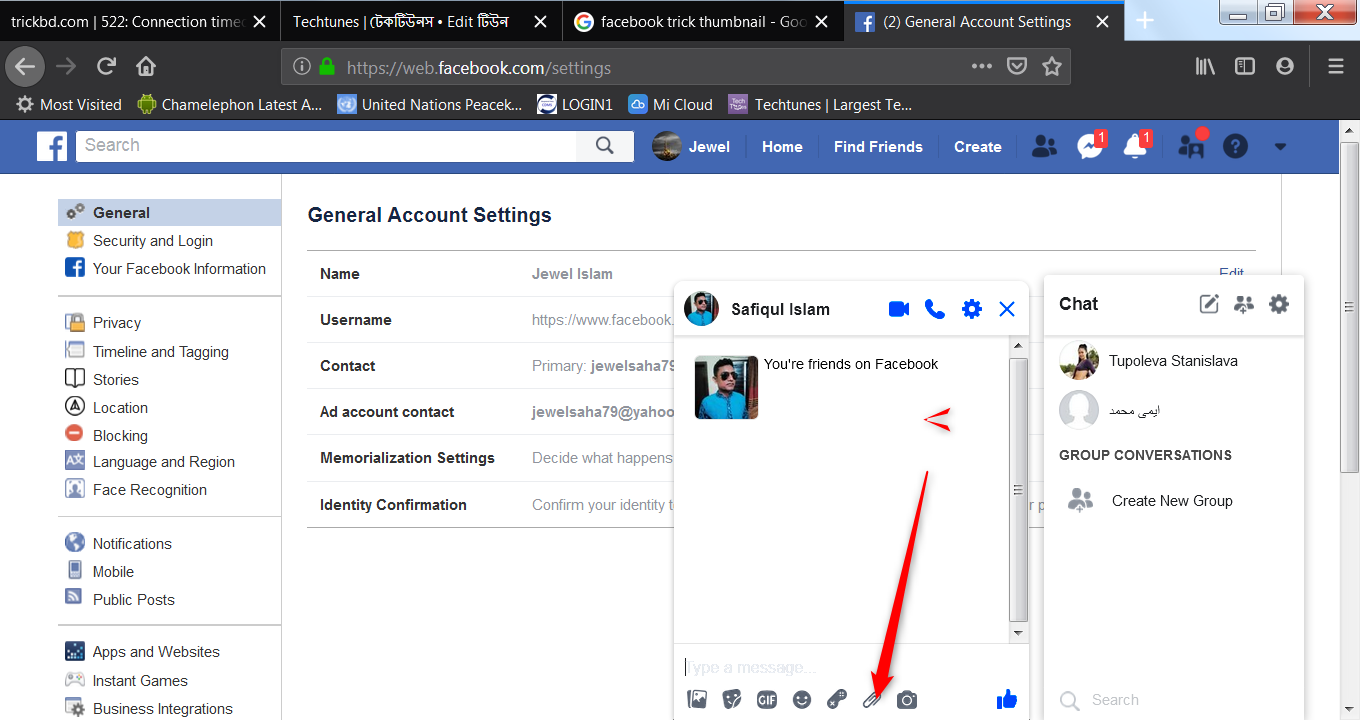Image resolution: width=1360 pixels, height=720 pixels.
Task: Save page to Pocket
Action: click(x=1017, y=67)
